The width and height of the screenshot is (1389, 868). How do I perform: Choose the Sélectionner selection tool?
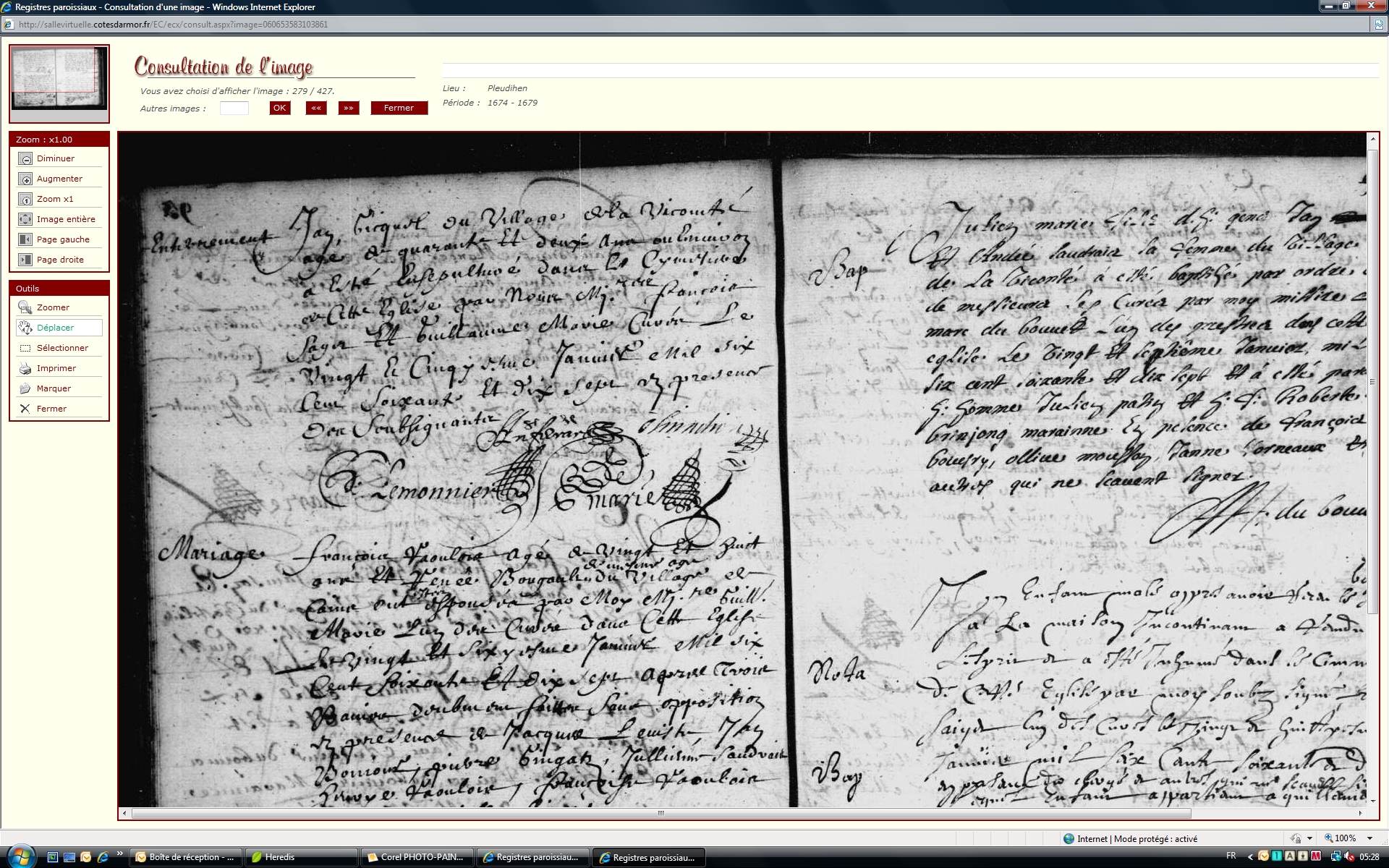pos(25,348)
